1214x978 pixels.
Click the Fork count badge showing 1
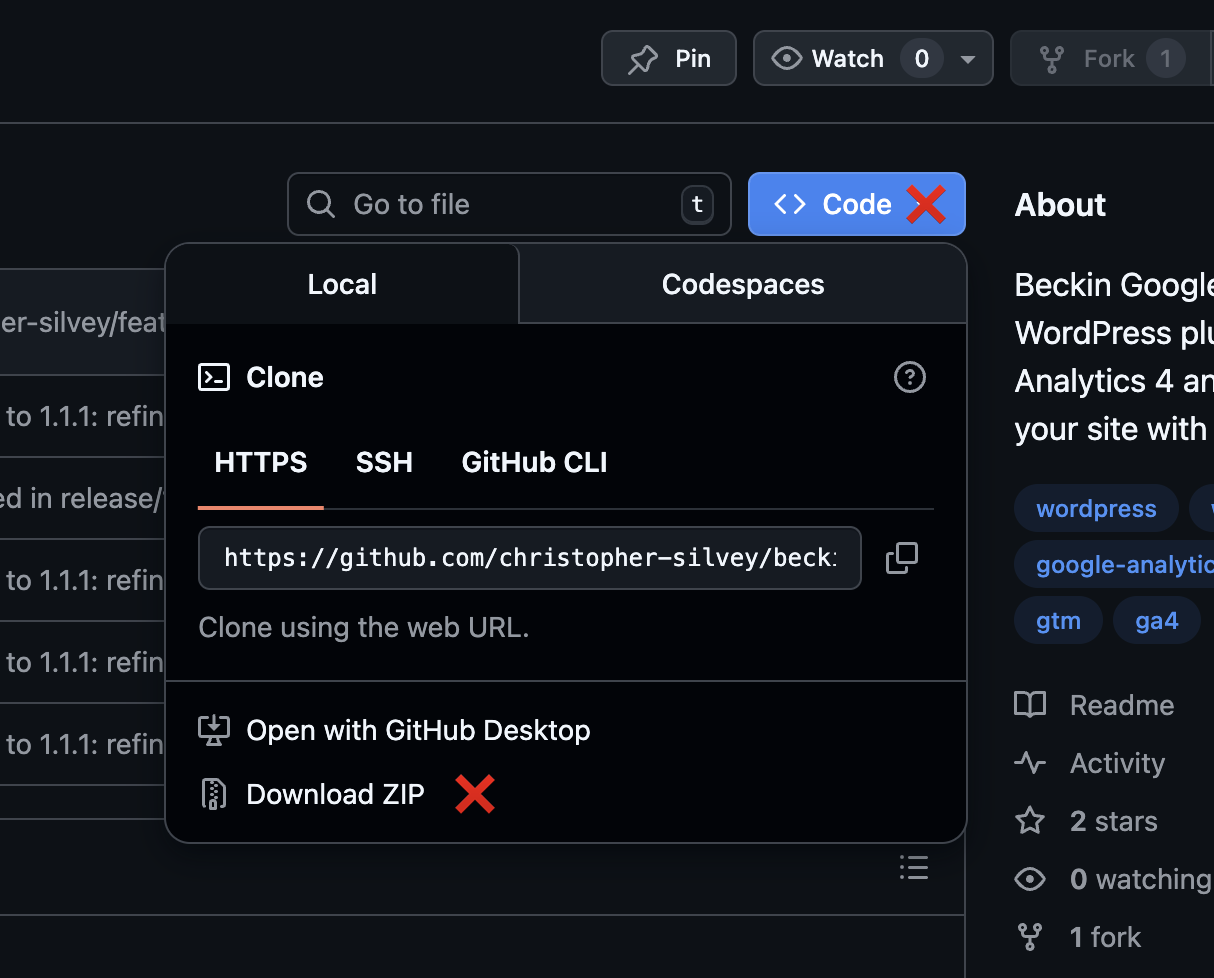[1165, 59]
